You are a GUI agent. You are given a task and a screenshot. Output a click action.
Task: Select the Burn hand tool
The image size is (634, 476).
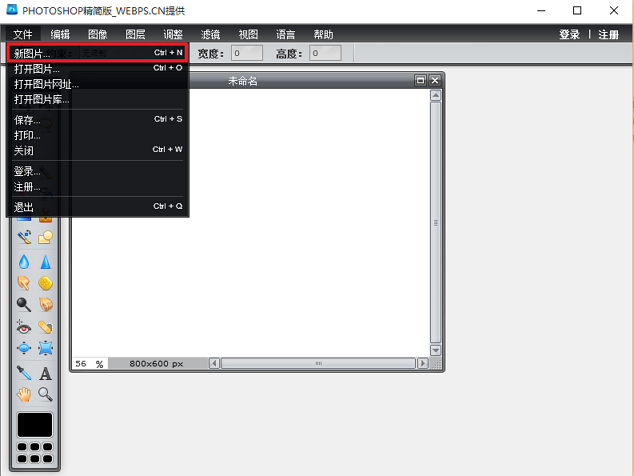click(x=45, y=305)
